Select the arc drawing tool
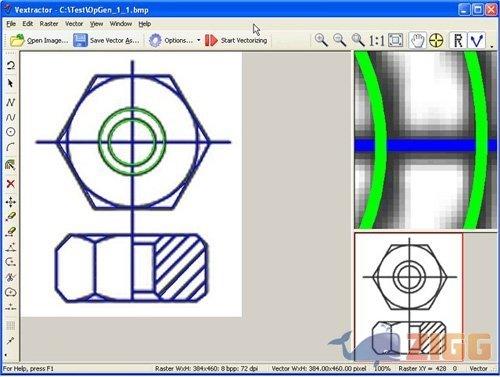This screenshot has width=500, height=377. 10,147
